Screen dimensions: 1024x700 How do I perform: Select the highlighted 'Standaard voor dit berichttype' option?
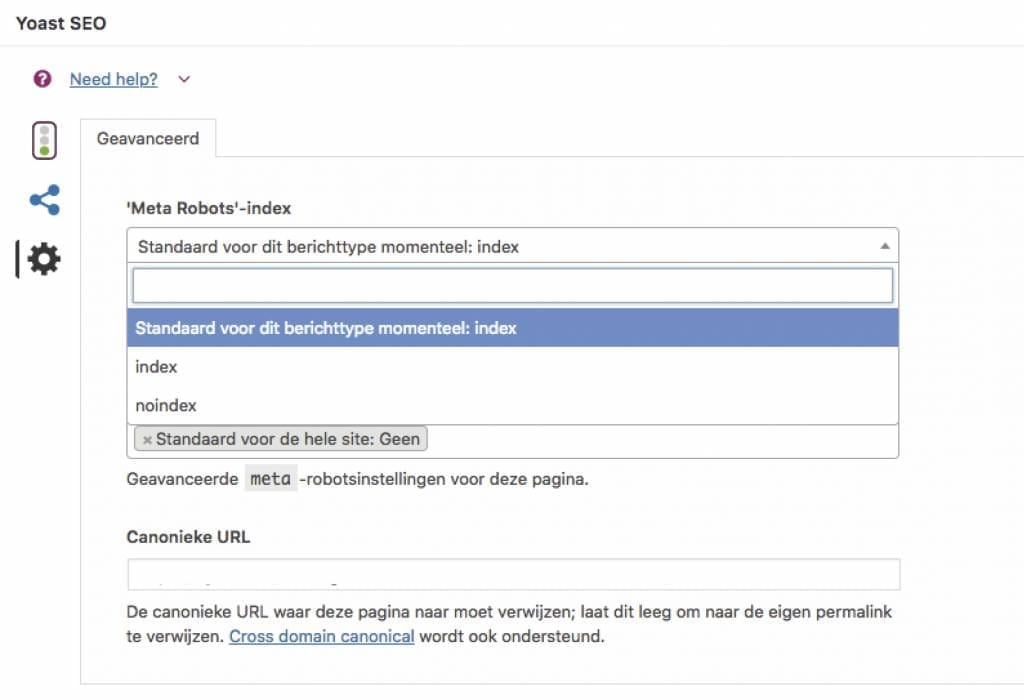[512, 327]
